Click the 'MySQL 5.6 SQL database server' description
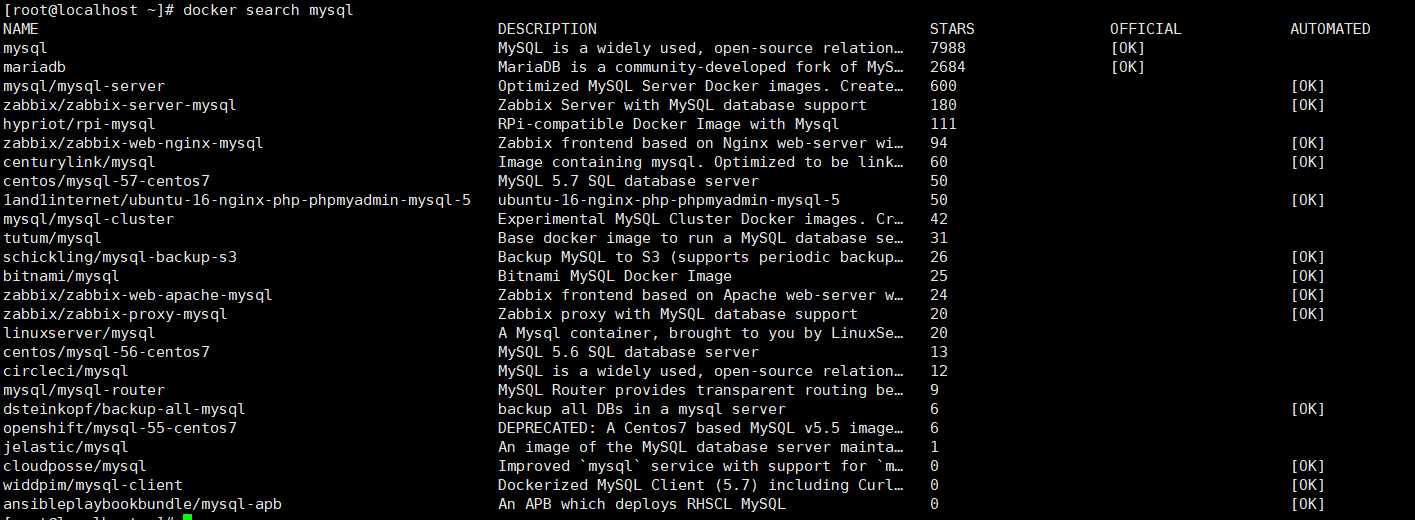This screenshot has width=1415, height=520. tap(628, 352)
